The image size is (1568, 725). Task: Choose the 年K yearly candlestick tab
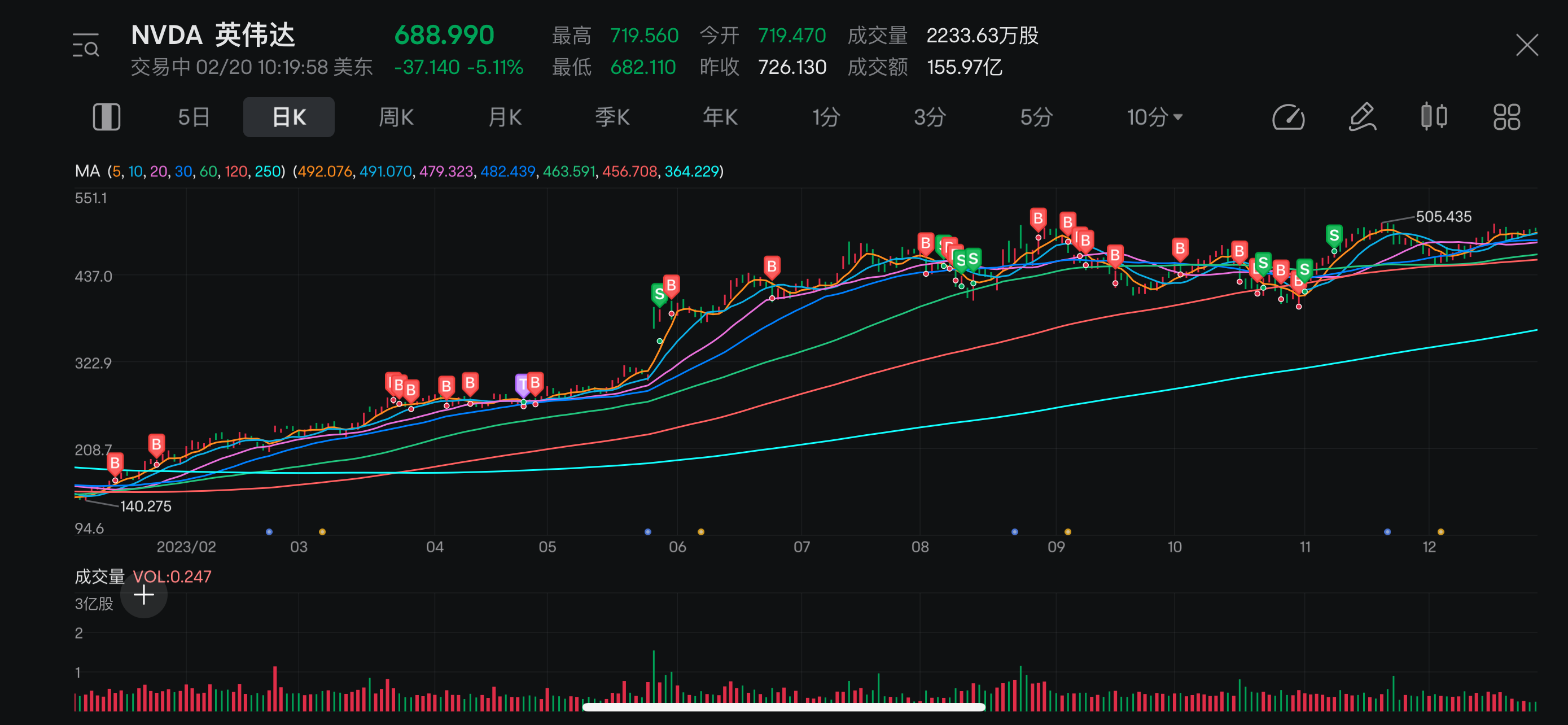point(720,117)
